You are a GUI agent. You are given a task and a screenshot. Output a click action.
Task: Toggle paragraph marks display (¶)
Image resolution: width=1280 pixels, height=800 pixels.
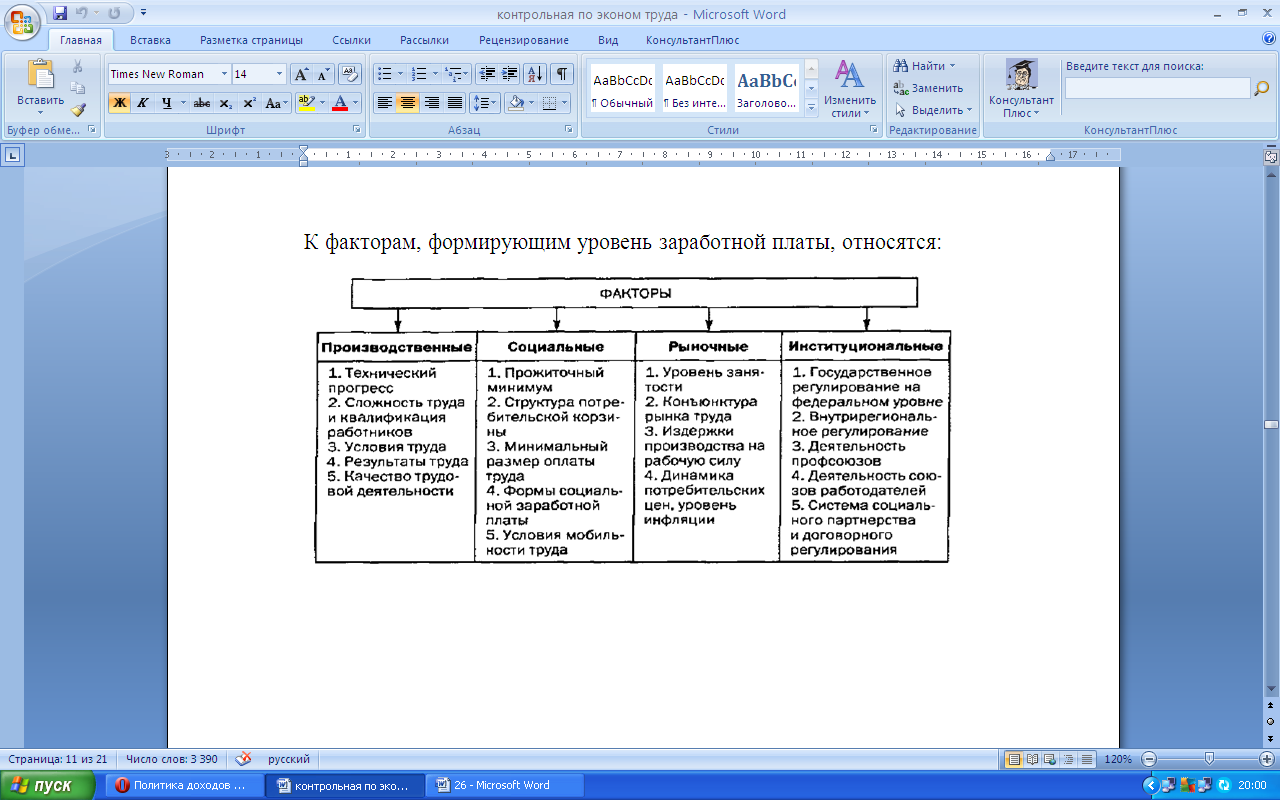point(562,74)
